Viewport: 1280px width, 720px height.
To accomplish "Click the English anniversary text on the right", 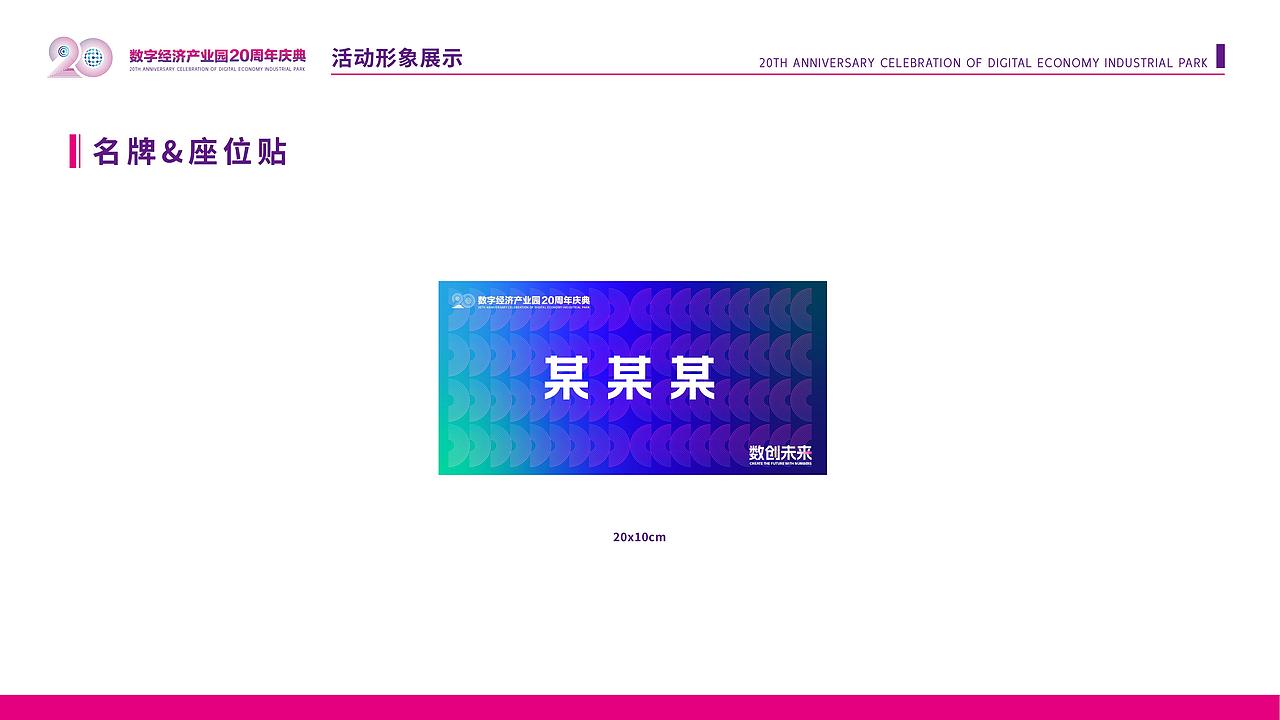I will coord(983,62).
